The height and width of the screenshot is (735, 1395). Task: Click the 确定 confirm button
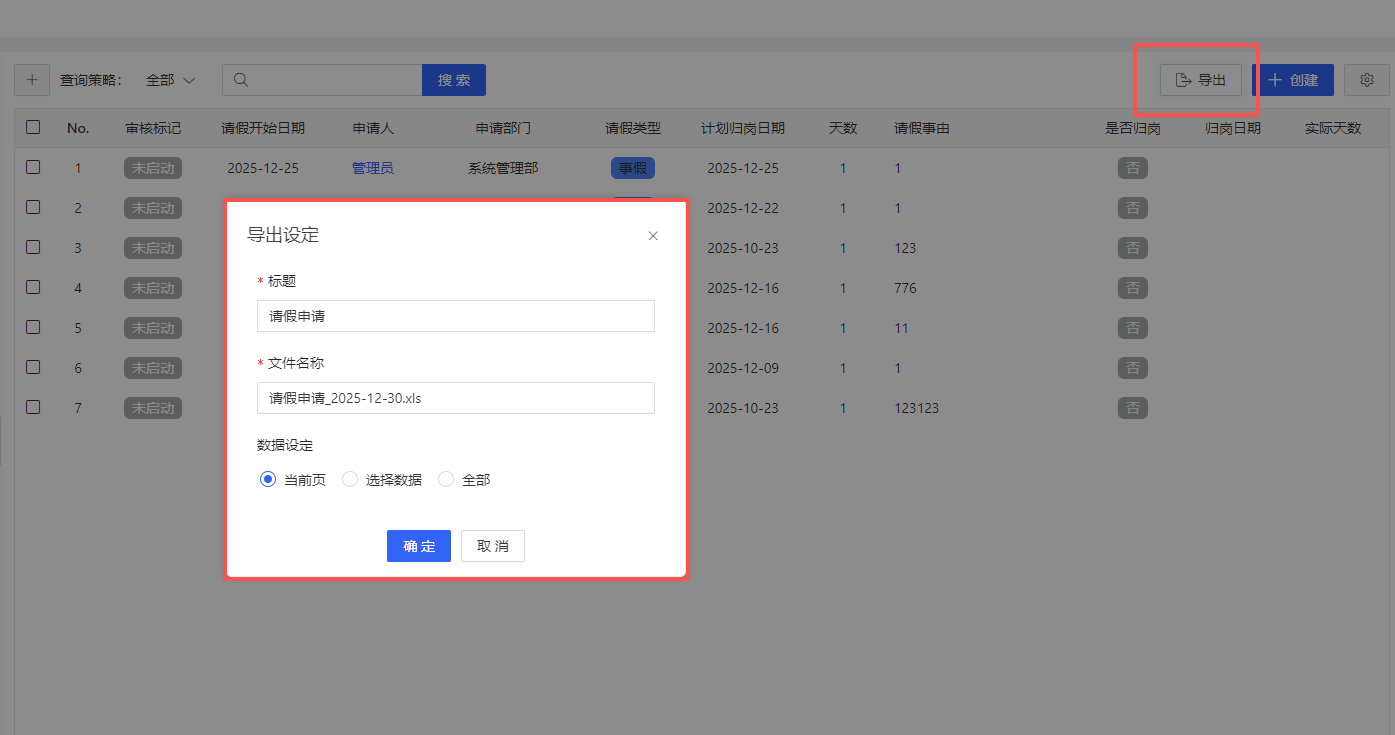(418, 546)
